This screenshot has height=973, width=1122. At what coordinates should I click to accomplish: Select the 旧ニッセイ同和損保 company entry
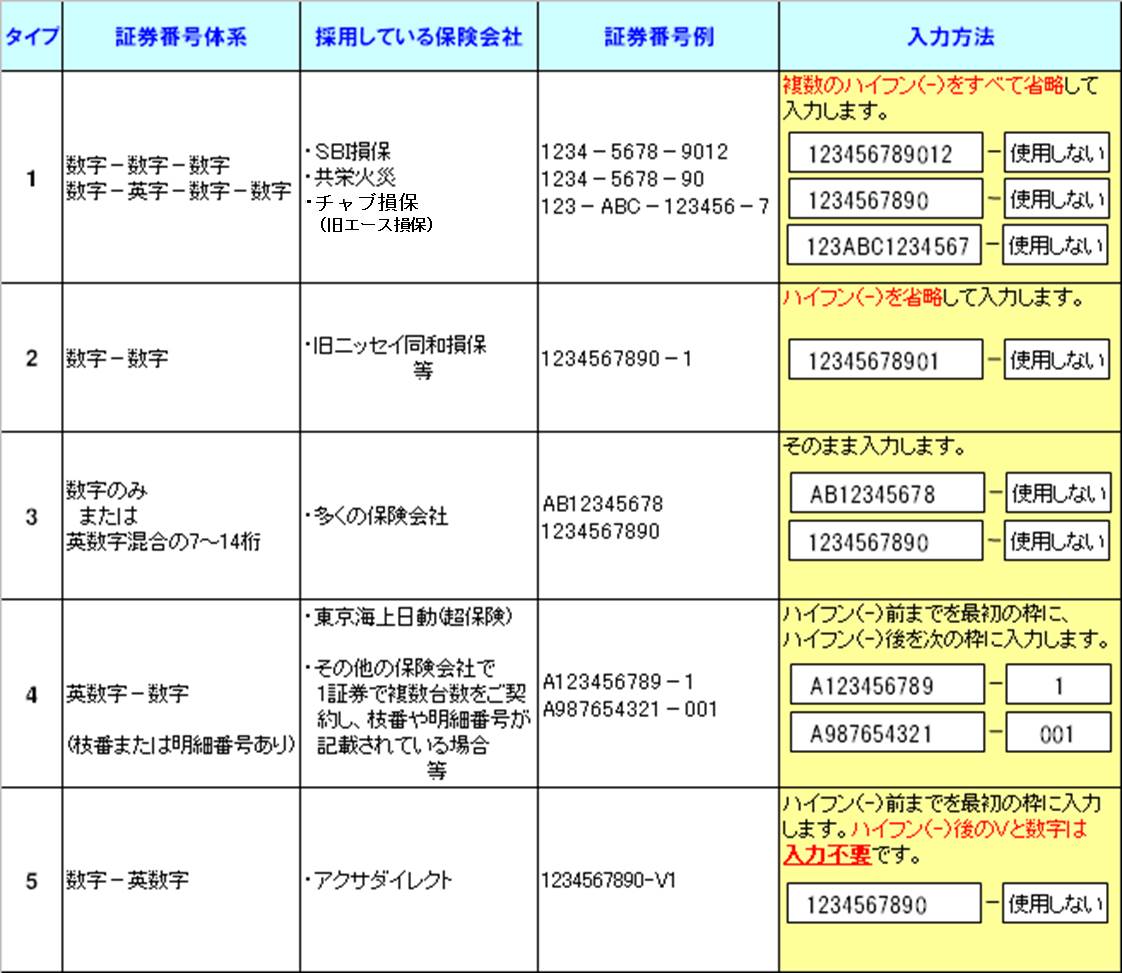tap(400, 346)
